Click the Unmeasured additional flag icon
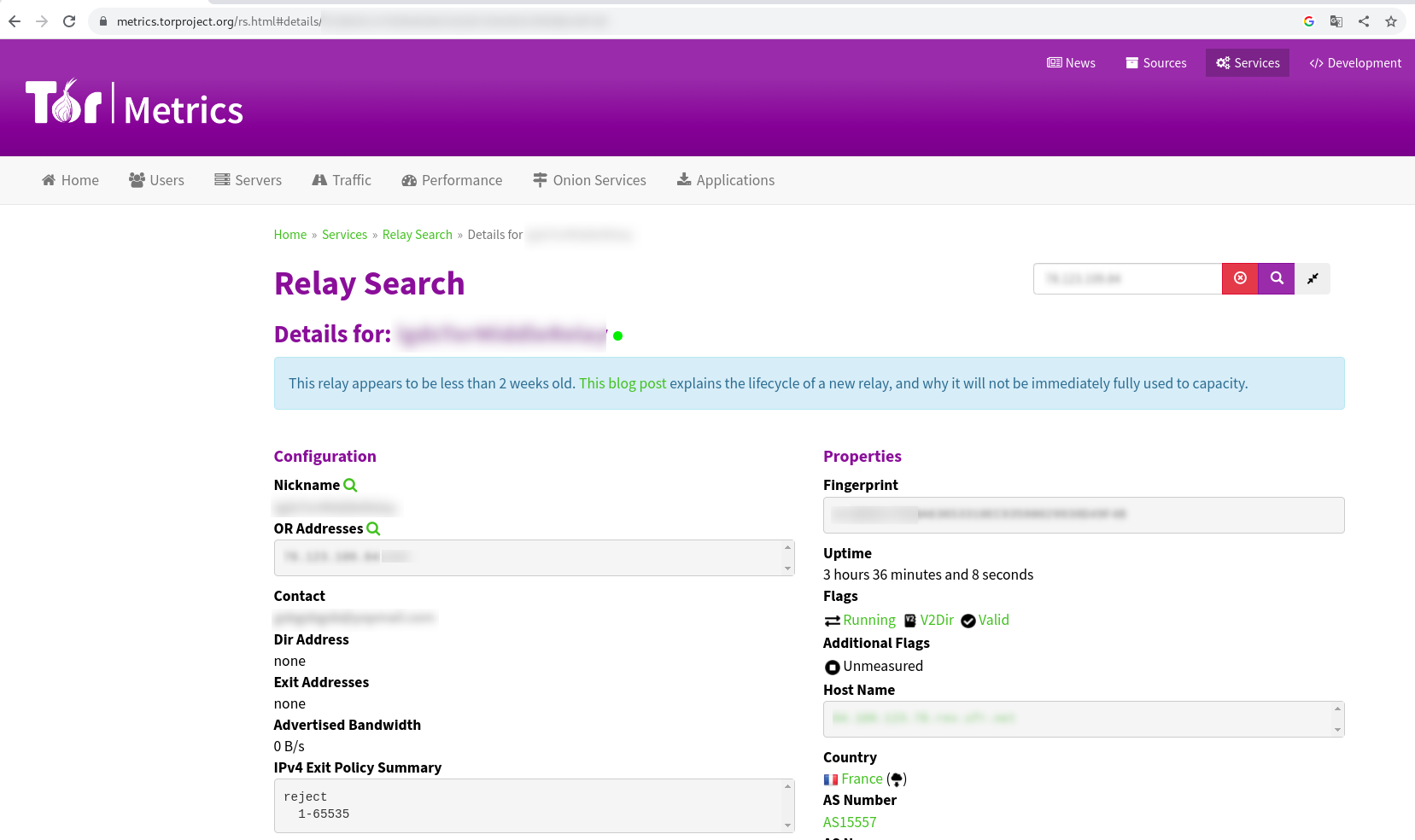This screenshot has width=1415, height=840. tap(832, 667)
